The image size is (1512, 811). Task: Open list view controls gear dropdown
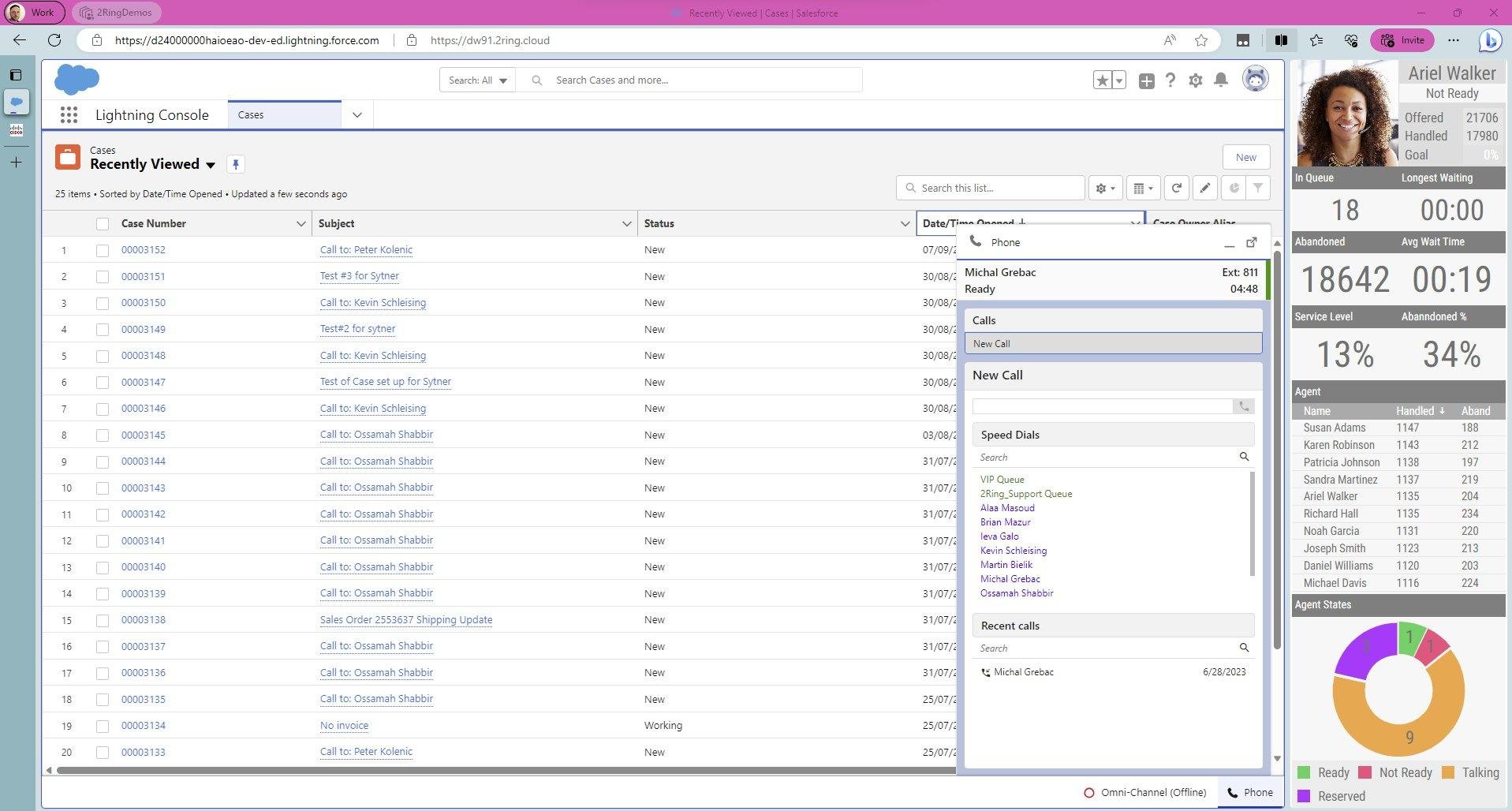click(1105, 188)
